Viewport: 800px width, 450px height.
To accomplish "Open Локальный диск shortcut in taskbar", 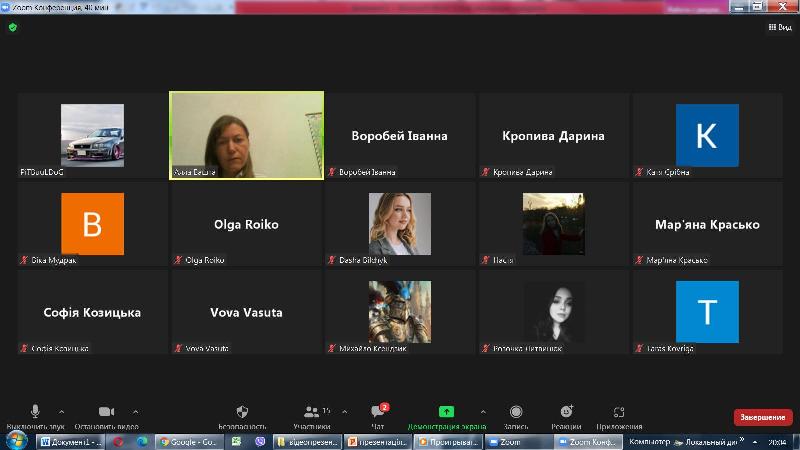I will pyautogui.click(x=706, y=442).
